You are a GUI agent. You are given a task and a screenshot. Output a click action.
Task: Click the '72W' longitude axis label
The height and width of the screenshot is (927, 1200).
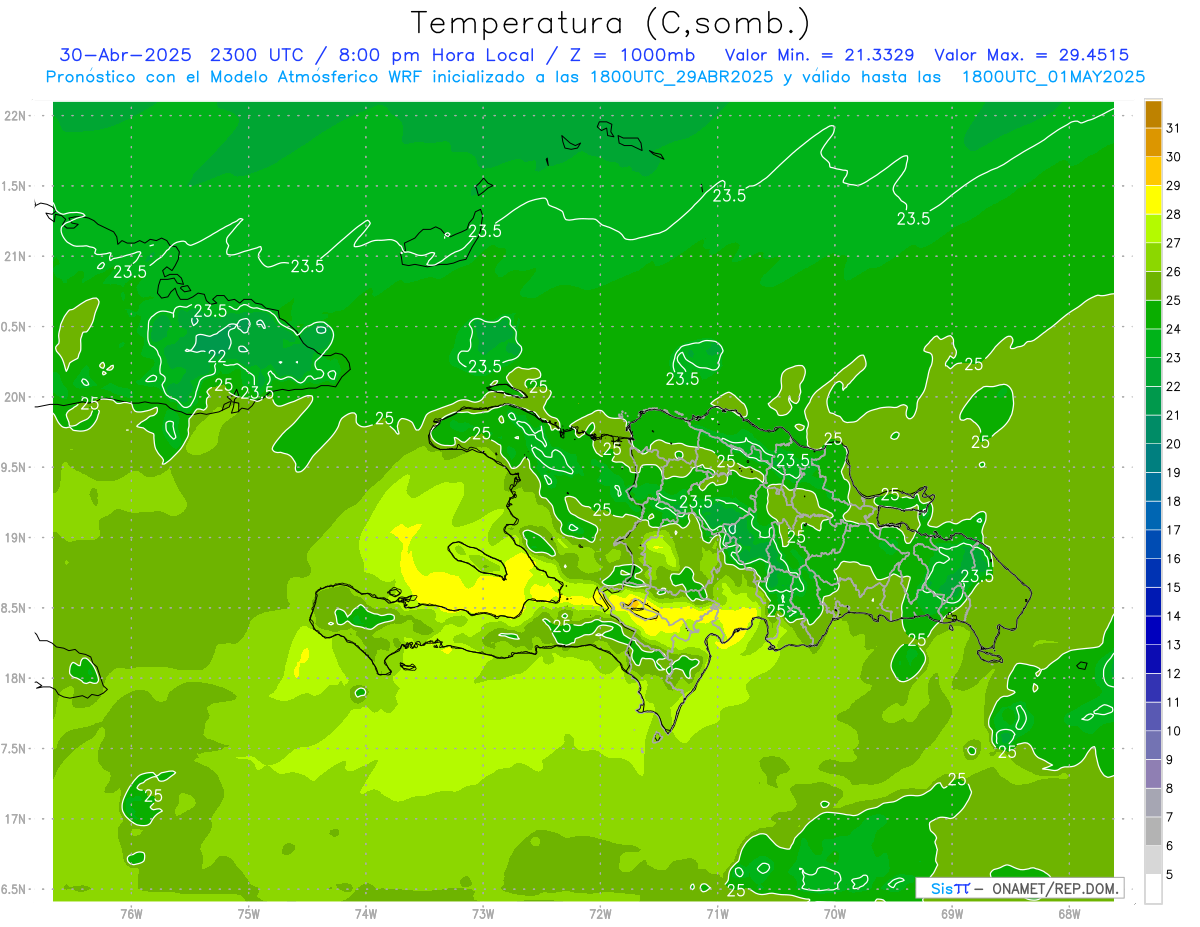click(x=600, y=913)
